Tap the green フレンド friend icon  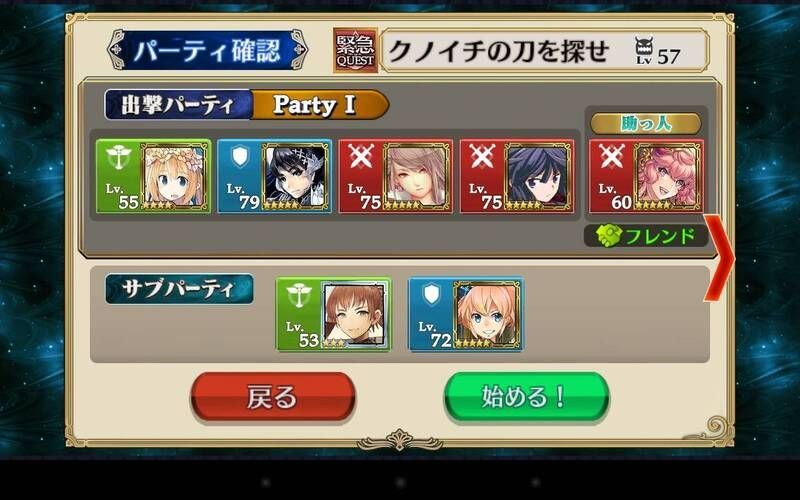(x=609, y=236)
